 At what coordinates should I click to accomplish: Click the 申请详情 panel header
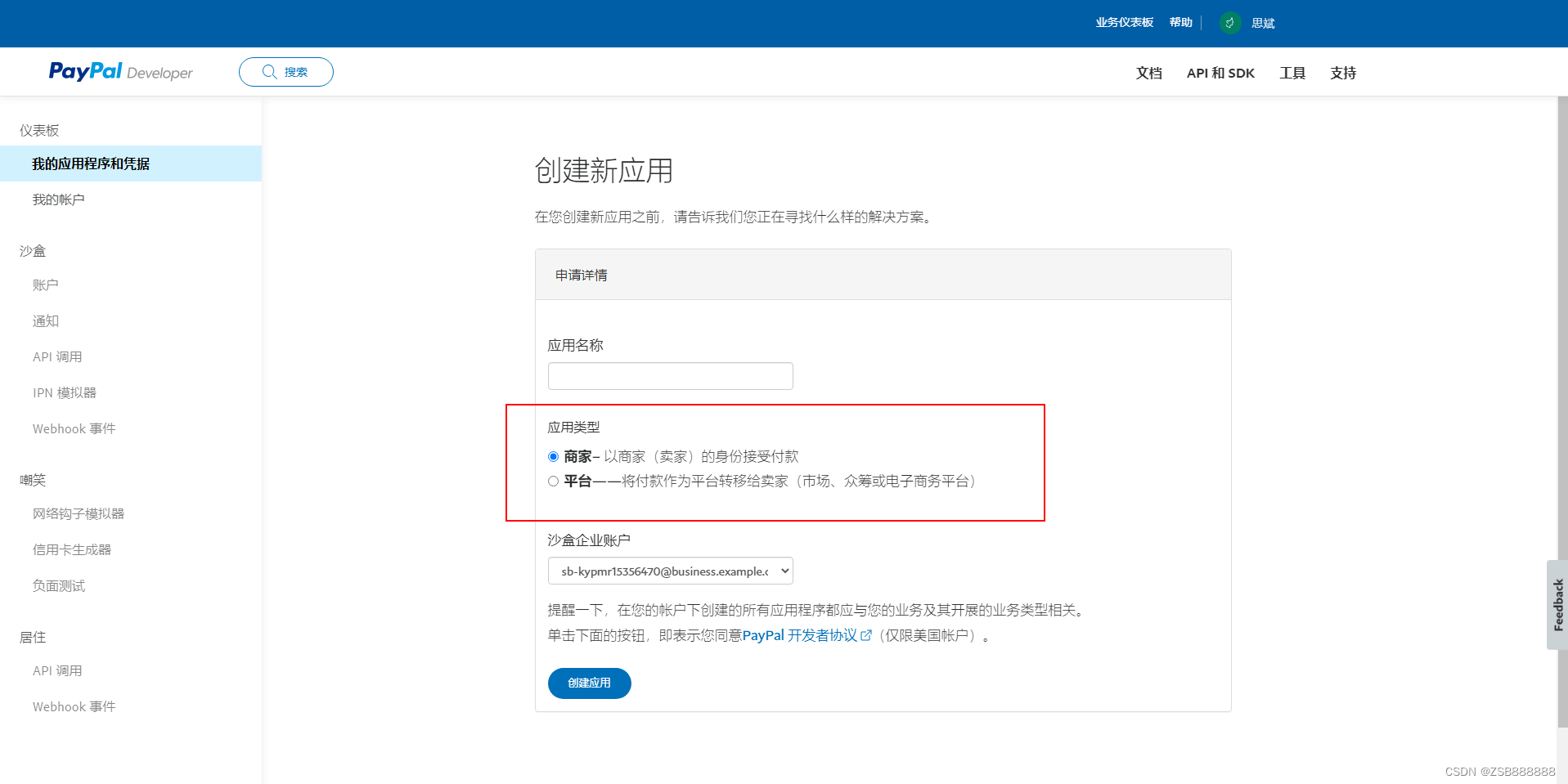(883, 275)
